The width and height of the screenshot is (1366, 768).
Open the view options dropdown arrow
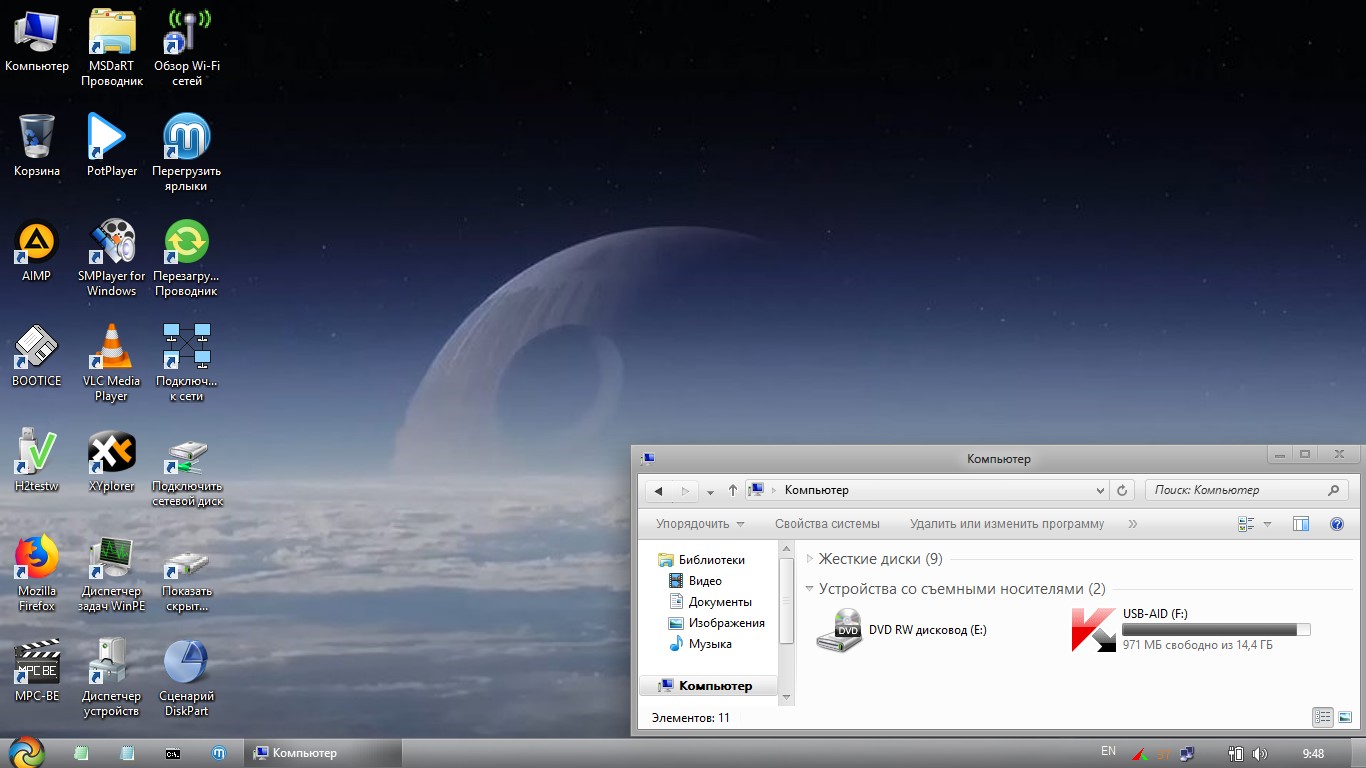(1267, 524)
